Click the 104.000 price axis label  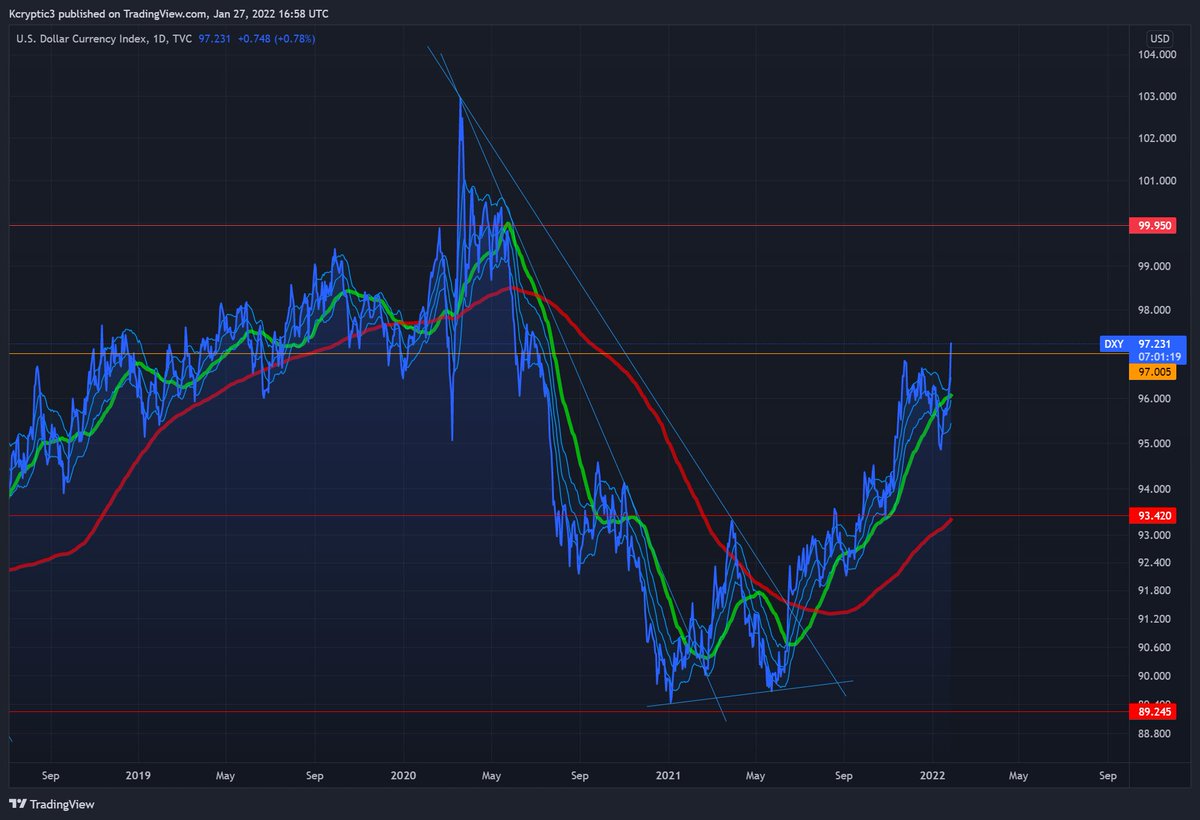(x=1158, y=55)
